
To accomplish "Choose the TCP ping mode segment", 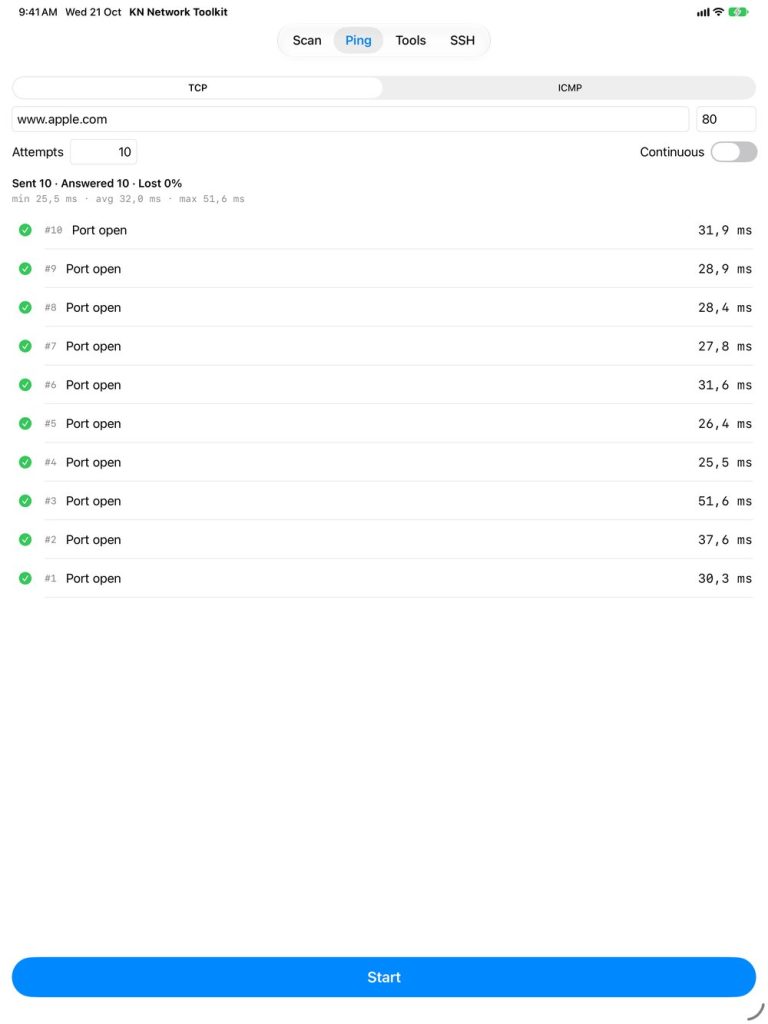I will [x=197, y=88].
